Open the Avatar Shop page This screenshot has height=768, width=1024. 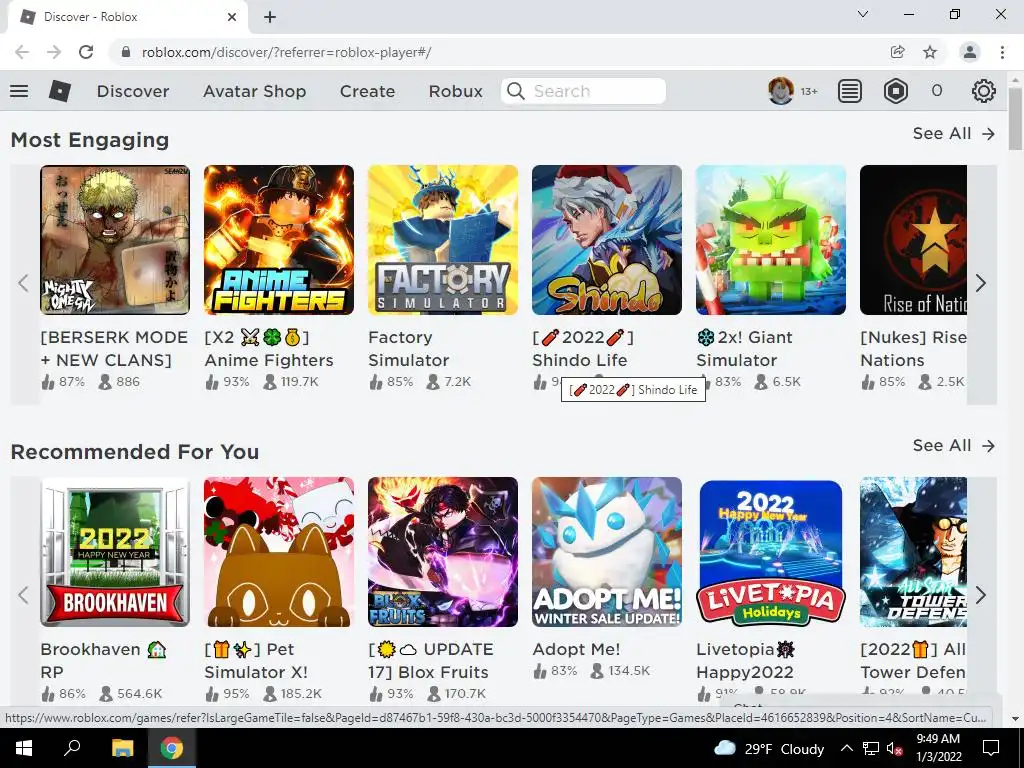254,91
